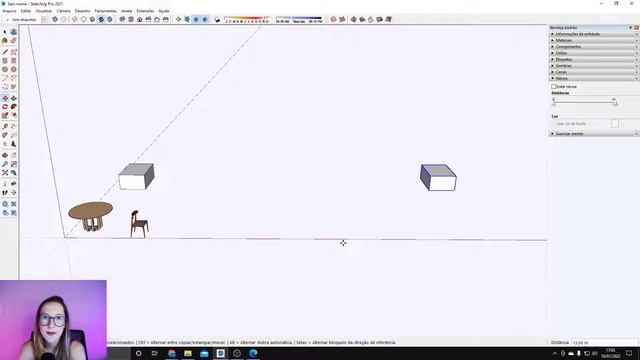Close the Bandeja padrão tray

click(x=636, y=27)
